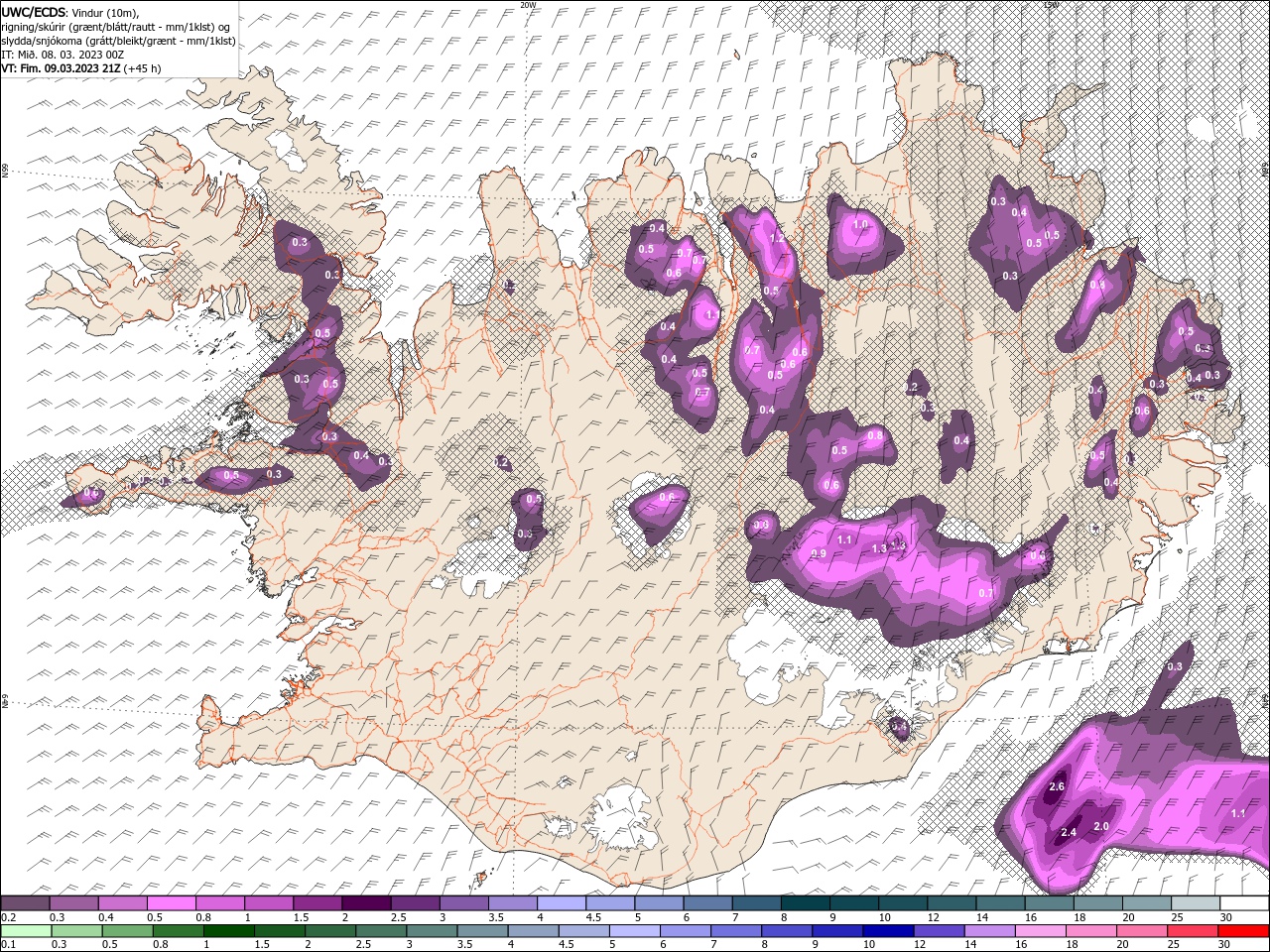Select rain legend swatch between 25 and 30
The width and height of the screenshot is (1270, 952).
point(1191,931)
